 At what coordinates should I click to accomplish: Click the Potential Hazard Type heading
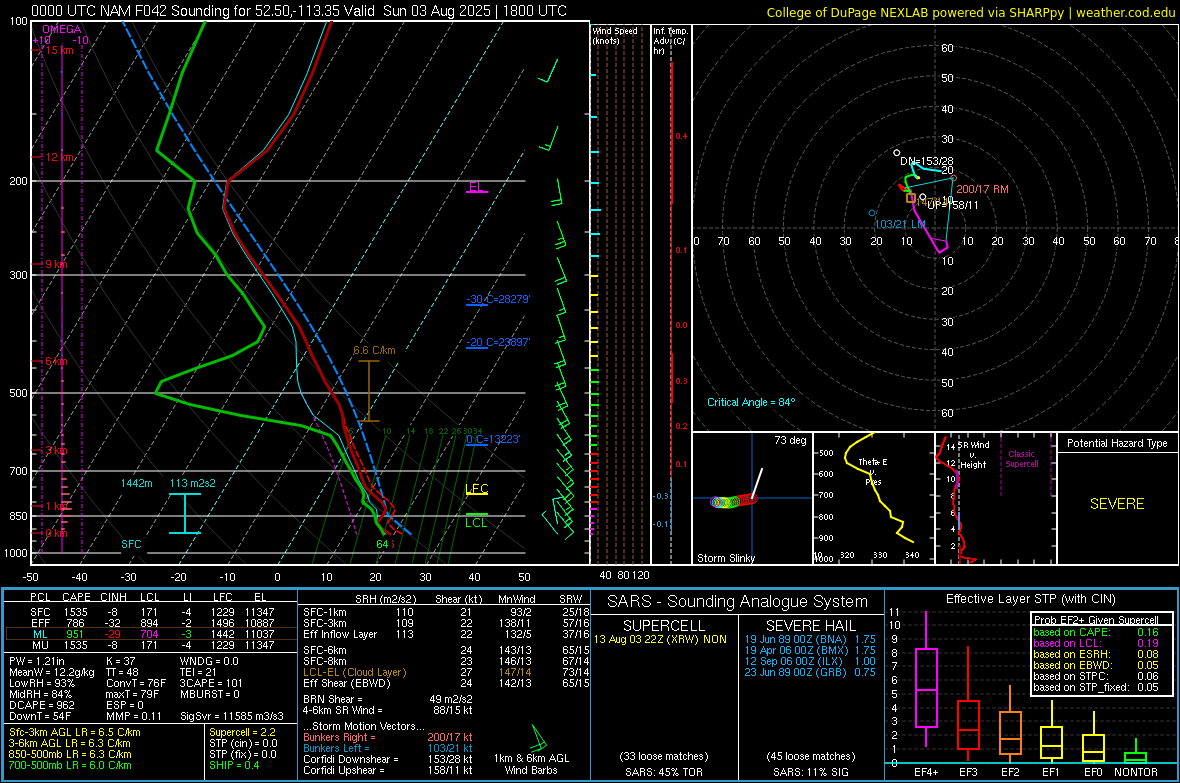click(x=1117, y=443)
